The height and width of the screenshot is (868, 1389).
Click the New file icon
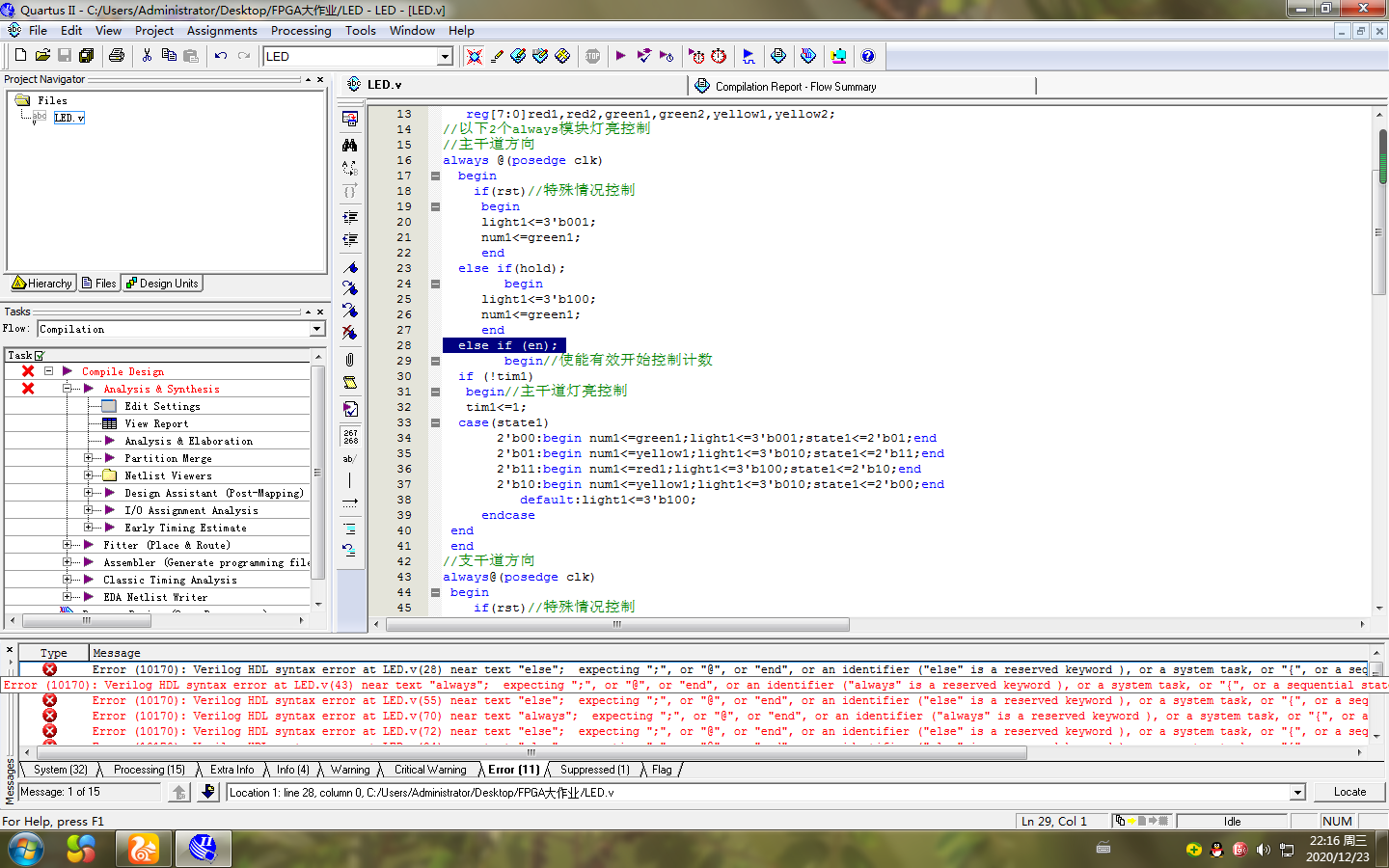pyautogui.click(x=21, y=56)
